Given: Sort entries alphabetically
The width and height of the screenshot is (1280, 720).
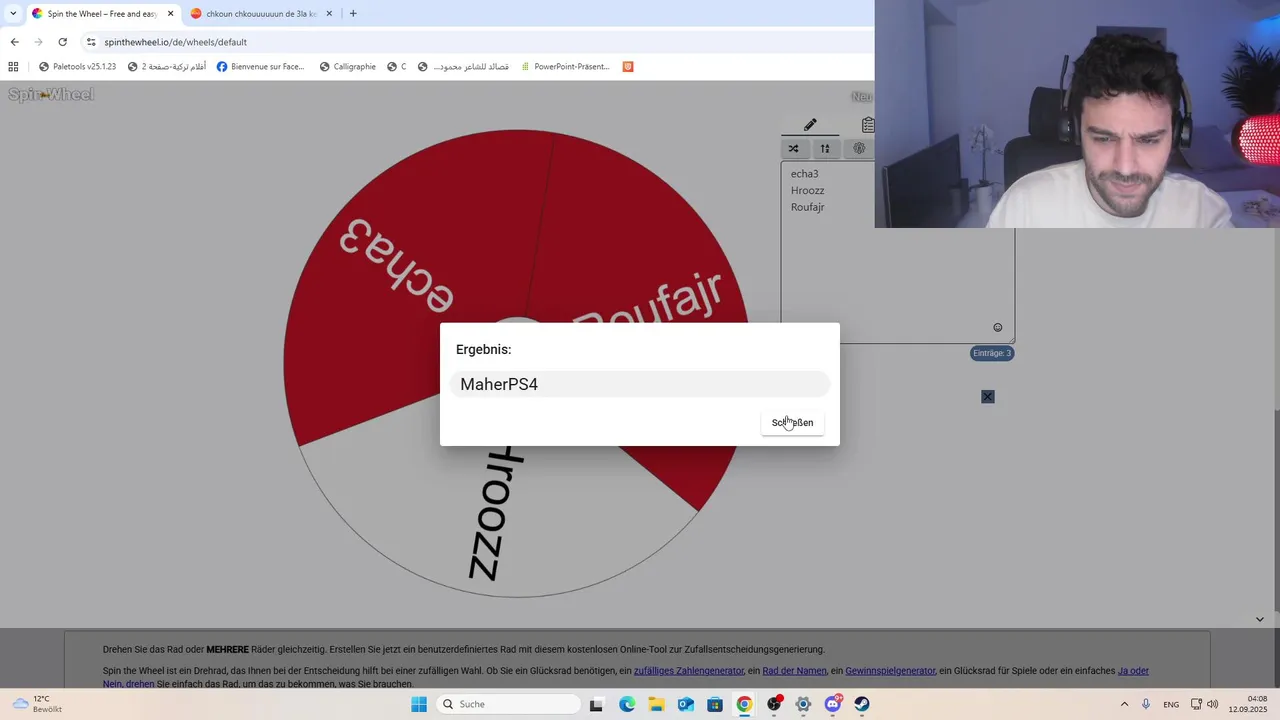Looking at the screenshot, I should click(825, 149).
